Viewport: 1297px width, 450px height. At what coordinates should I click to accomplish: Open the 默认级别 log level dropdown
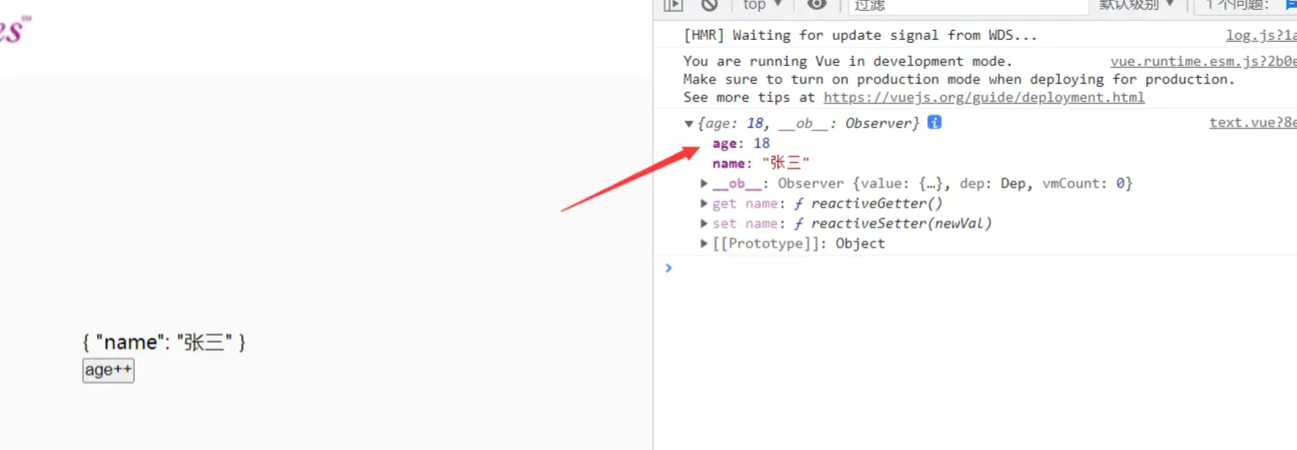[1137, 5]
